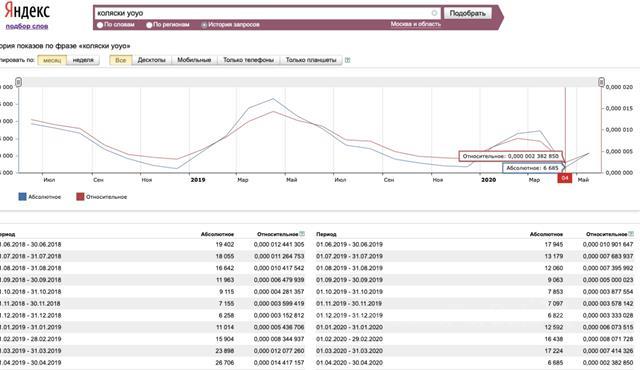Click the relative value 0,000 012 441 305

tap(279, 244)
